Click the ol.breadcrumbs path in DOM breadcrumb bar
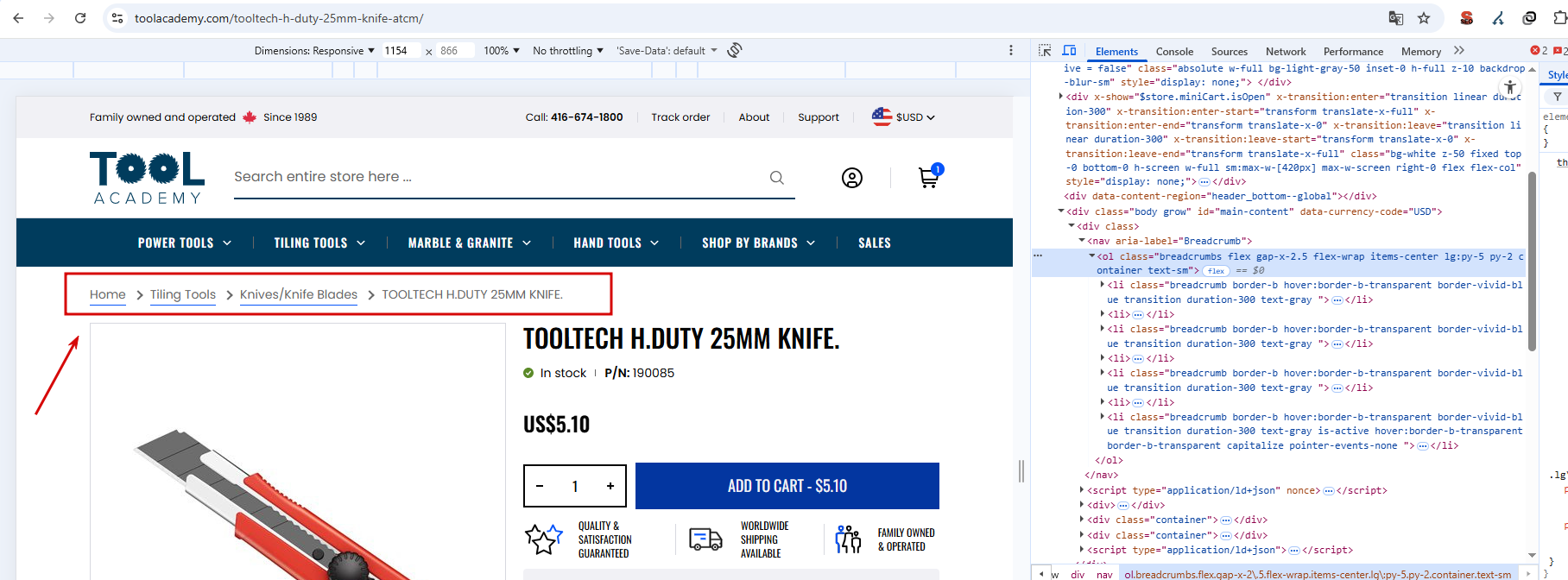The width and height of the screenshot is (1568, 580). click(x=1318, y=574)
